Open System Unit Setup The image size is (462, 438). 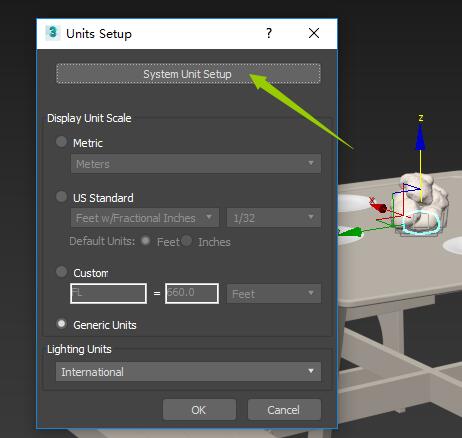pyautogui.click(x=188, y=74)
